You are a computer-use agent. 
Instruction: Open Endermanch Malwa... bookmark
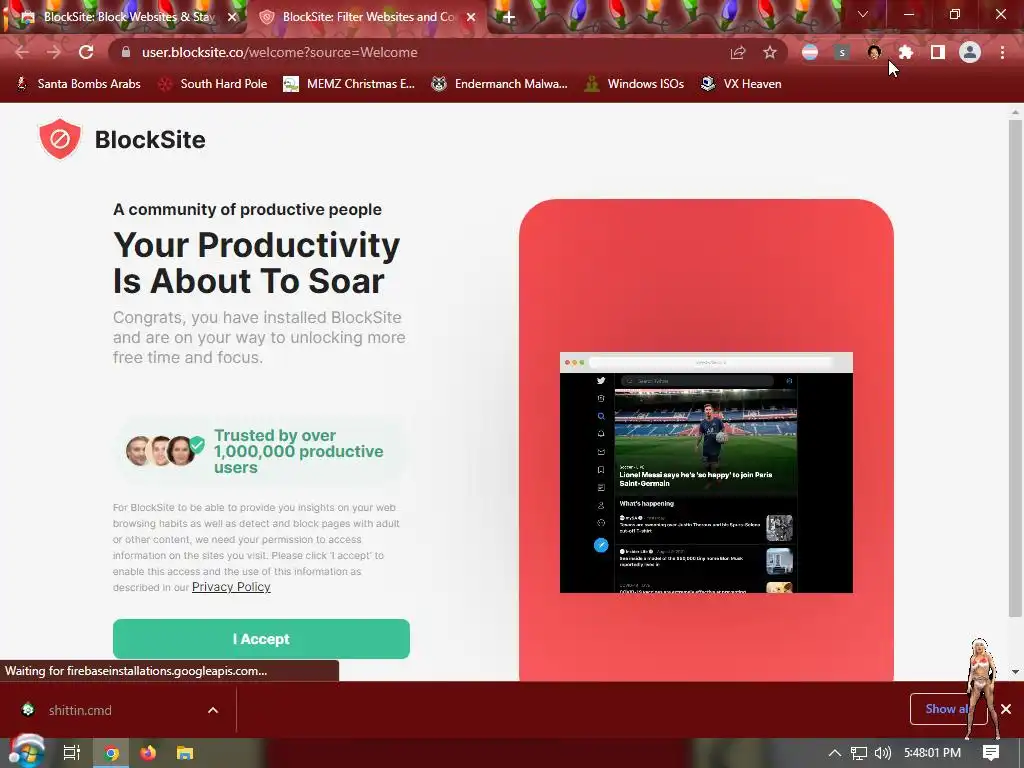[x=500, y=84]
